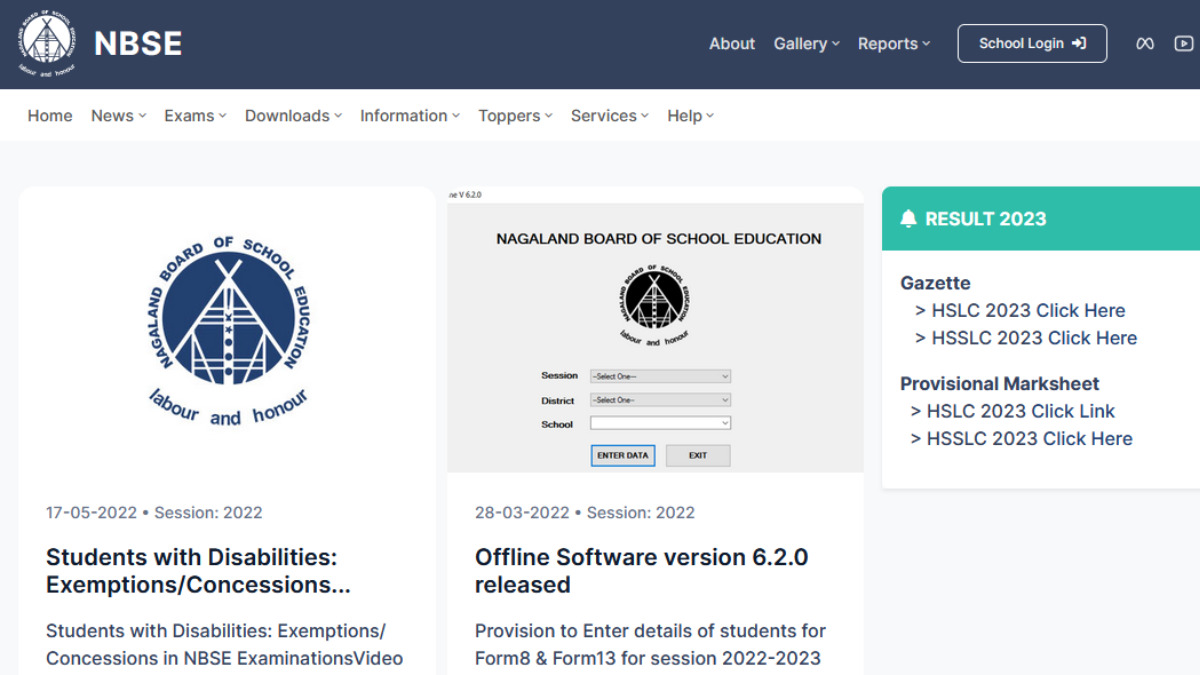The image size is (1200, 675).
Task: Expand the Toppers menu
Action: (x=515, y=116)
